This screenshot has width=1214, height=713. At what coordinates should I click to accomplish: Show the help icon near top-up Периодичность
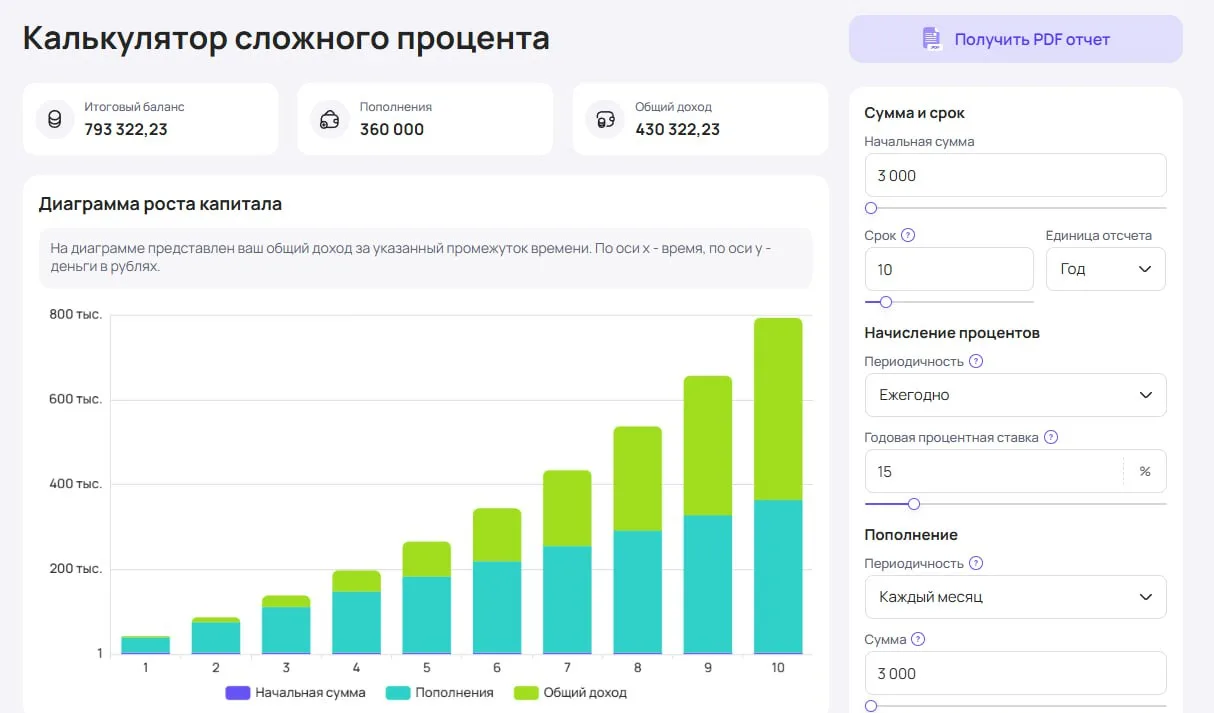[976, 563]
